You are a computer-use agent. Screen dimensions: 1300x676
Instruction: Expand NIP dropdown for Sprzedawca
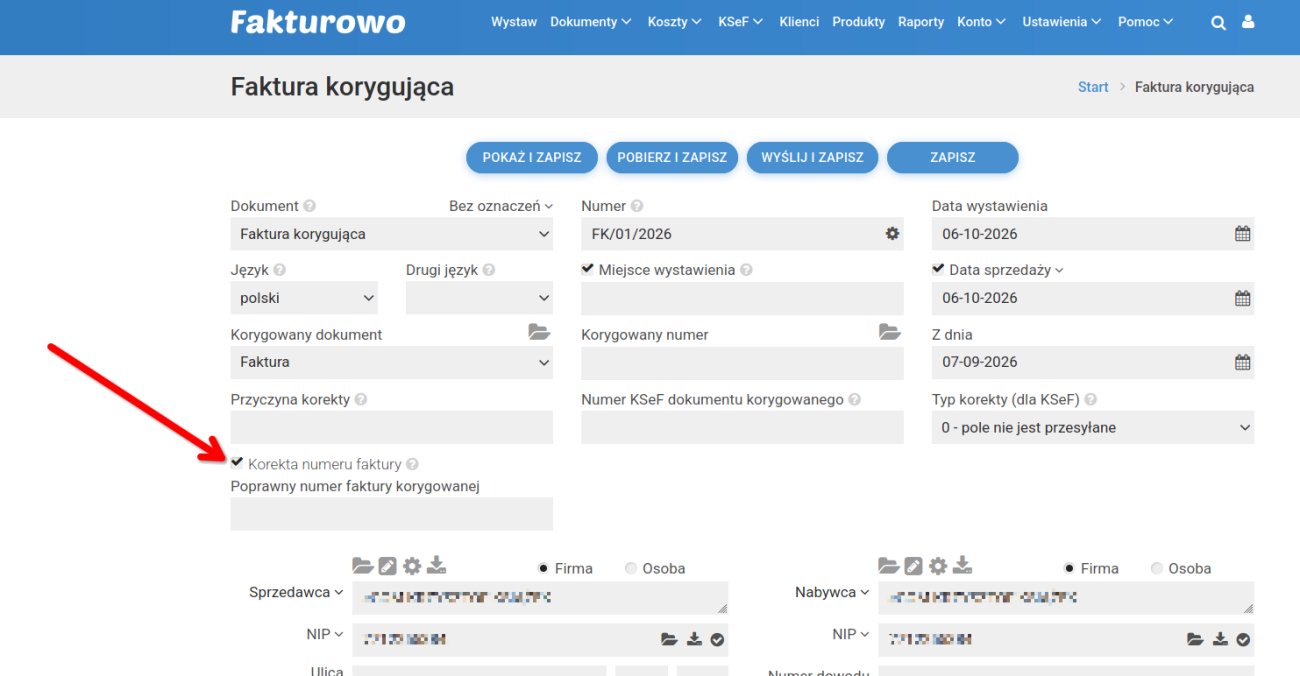(325, 634)
